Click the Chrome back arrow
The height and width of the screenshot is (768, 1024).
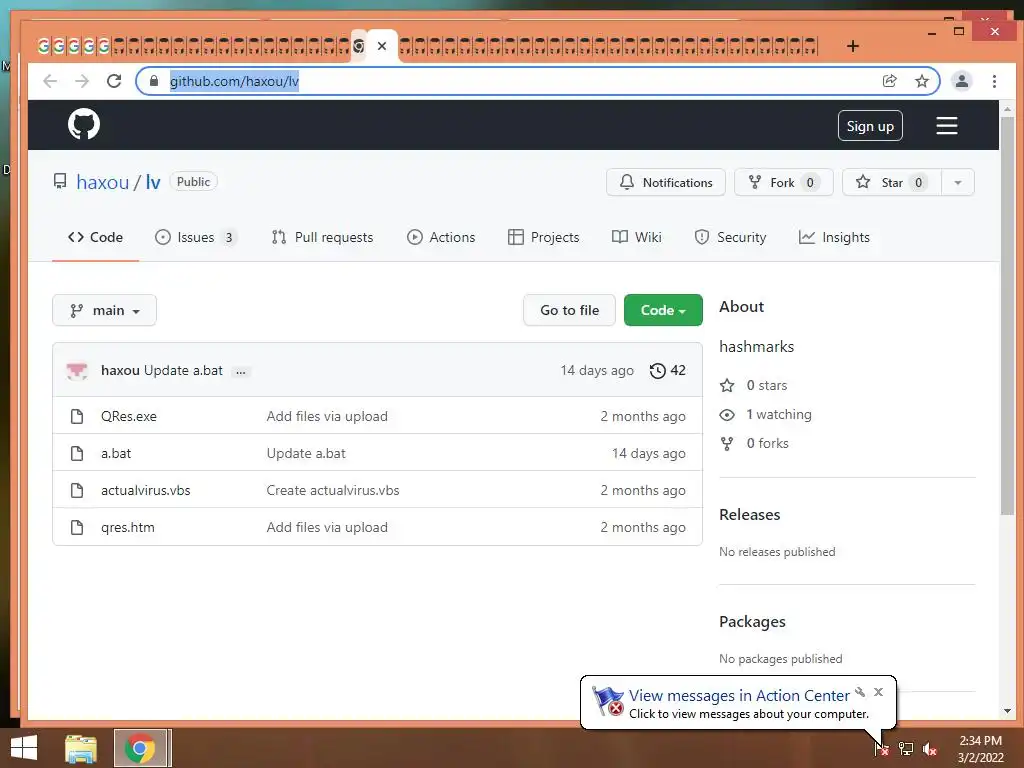(50, 81)
